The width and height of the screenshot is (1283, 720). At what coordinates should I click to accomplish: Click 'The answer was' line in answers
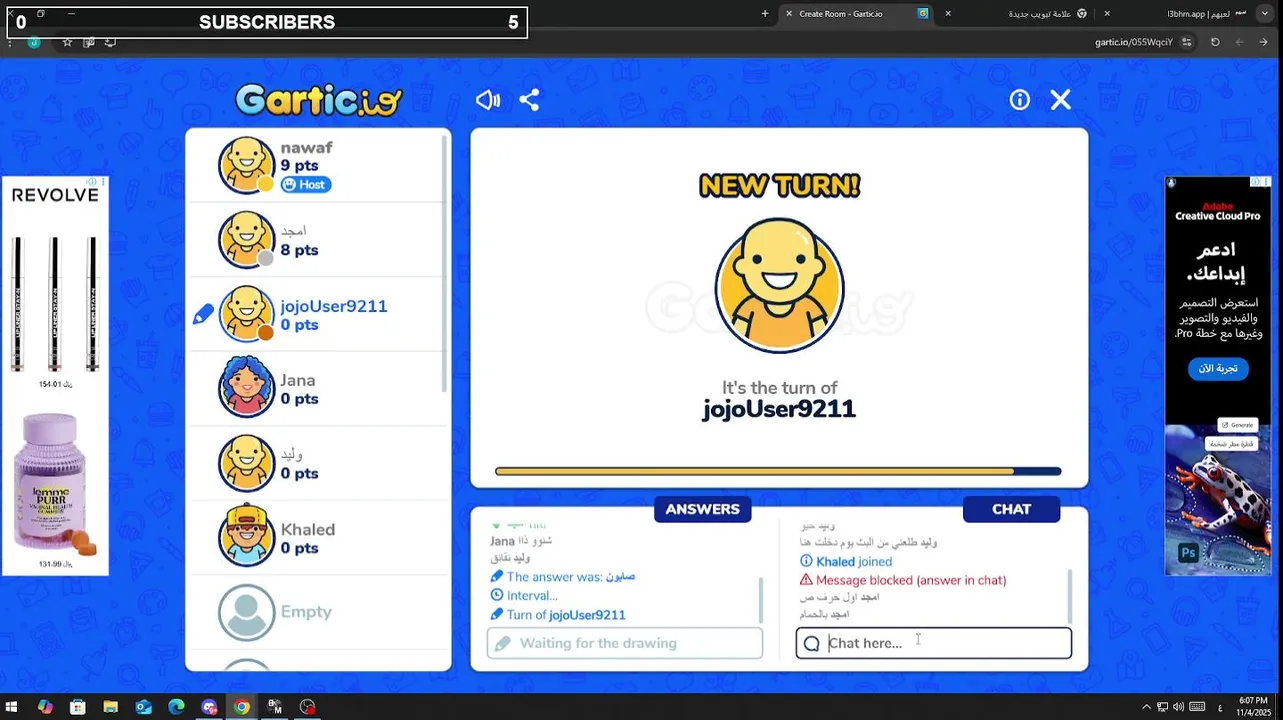[x=562, y=577]
